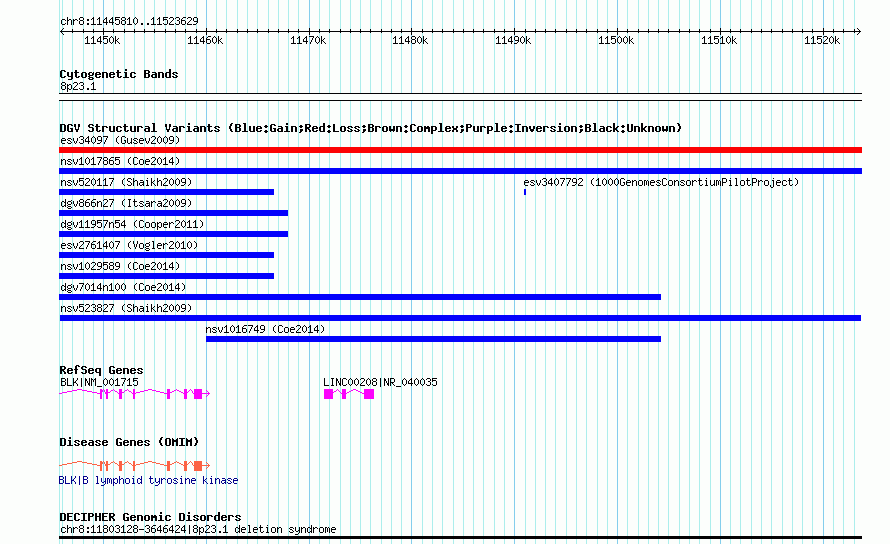The width and height of the screenshot is (890, 544).
Task: Open nsv520117 (Shaikh2009) variant label
Action: [x=126, y=182]
